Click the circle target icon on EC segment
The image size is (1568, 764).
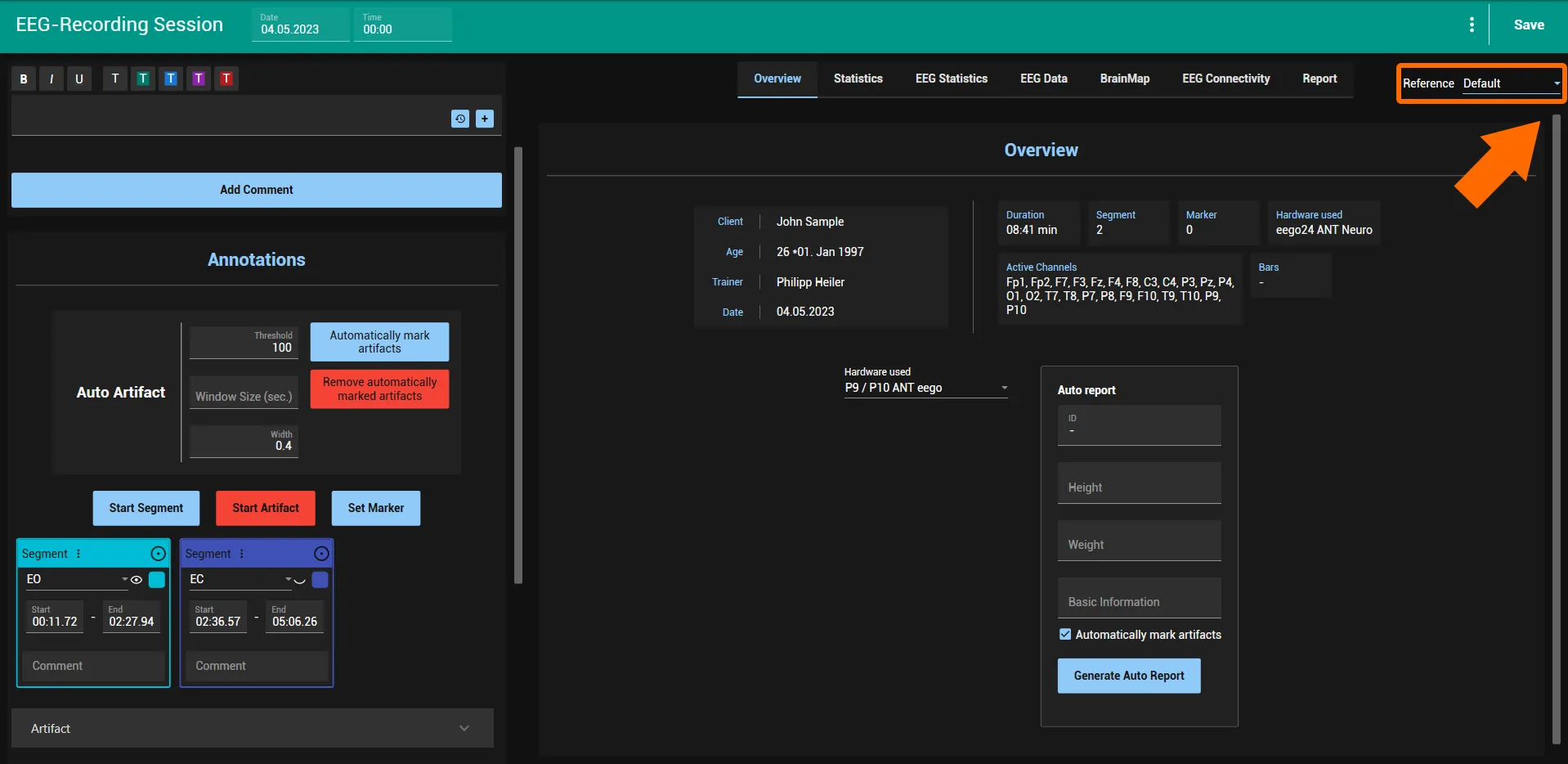pyautogui.click(x=322, y=554)
